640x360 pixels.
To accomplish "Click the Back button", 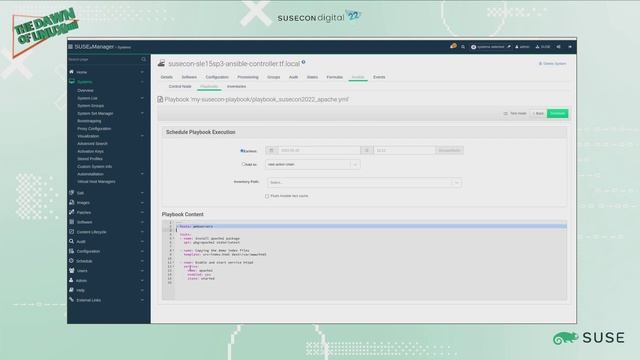I will pyautogui.click(x=538, y=113).
